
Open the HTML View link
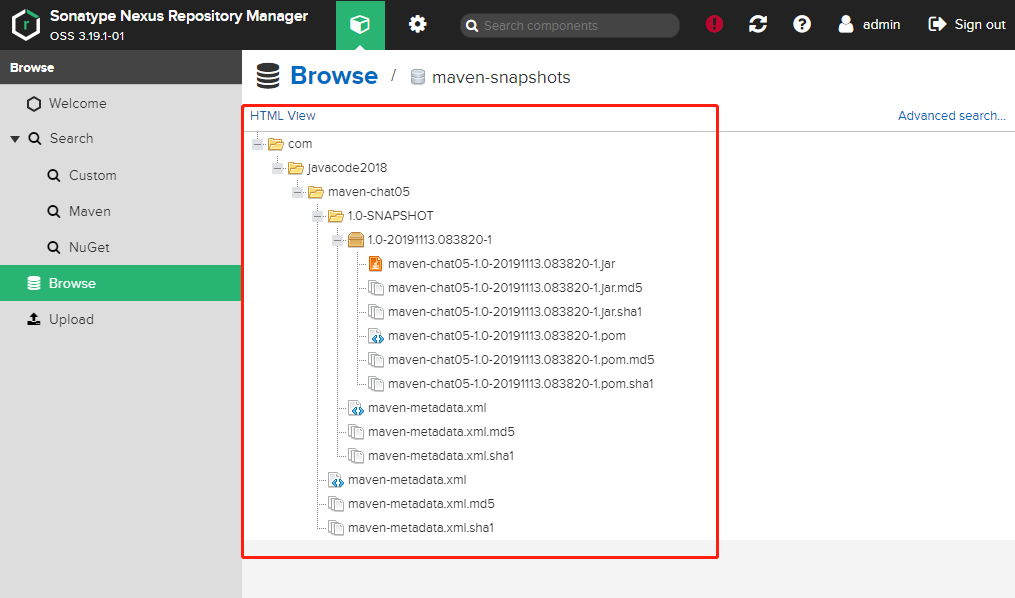pyautogui.click(x=283, y=116)
